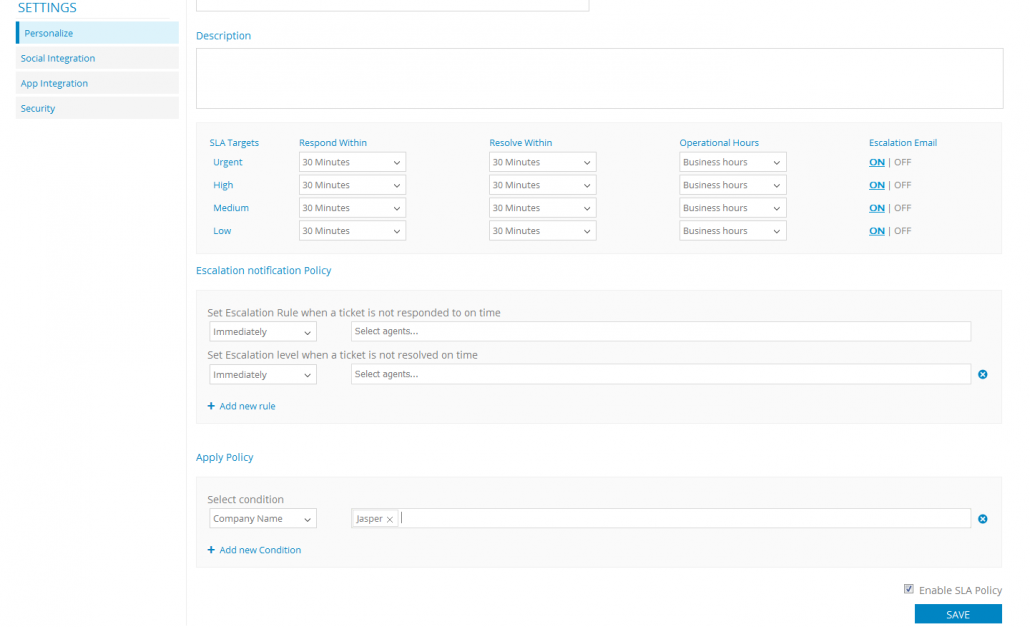This screenshot has height=627, width=1030.
Task: Turn ON escalation email for Urgent
Action: [877, 162]
